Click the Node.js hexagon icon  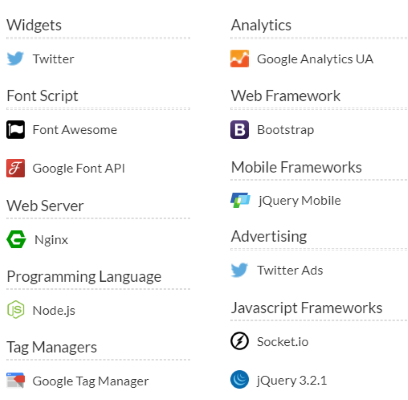[x=16, y=309]
